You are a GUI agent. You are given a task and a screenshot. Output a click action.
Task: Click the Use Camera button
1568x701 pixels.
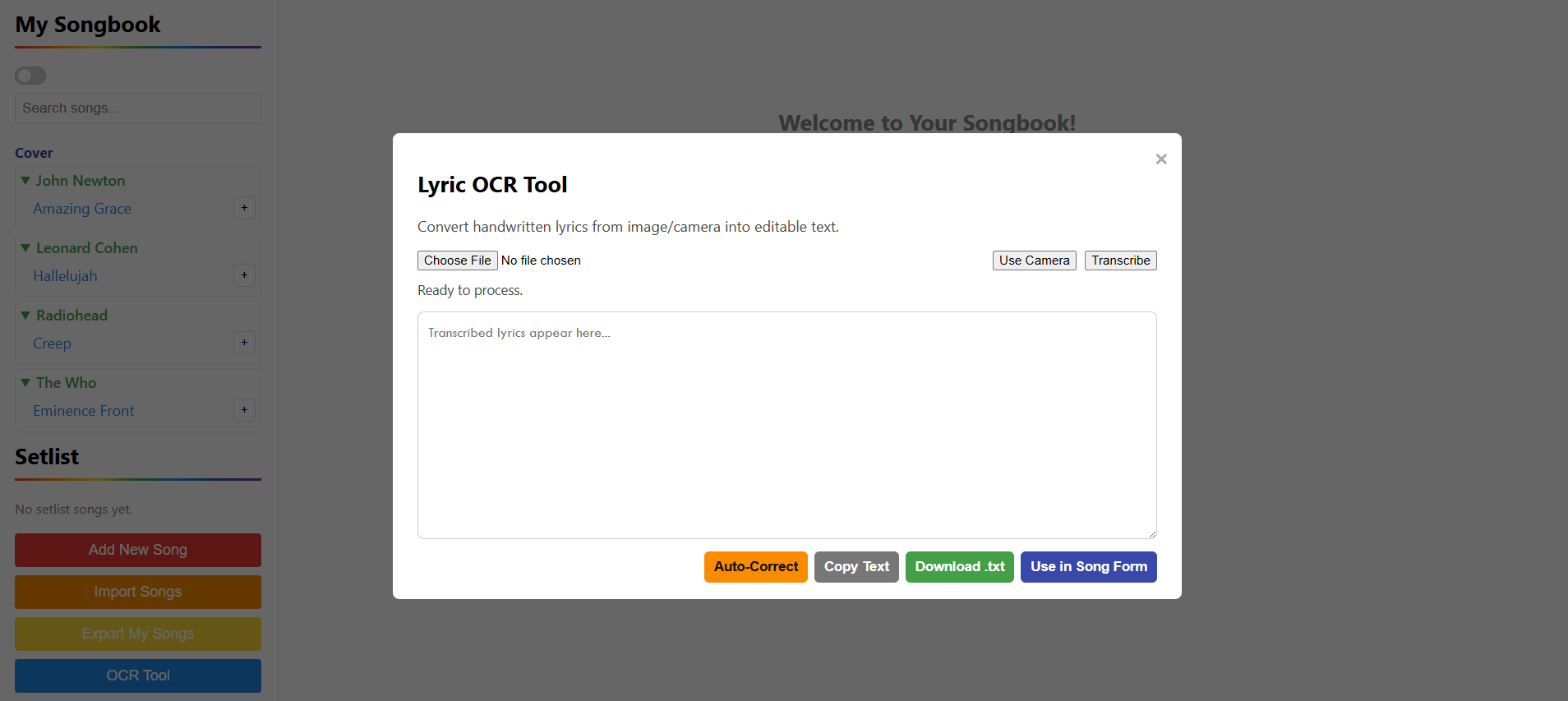[x=1034, y=261]
